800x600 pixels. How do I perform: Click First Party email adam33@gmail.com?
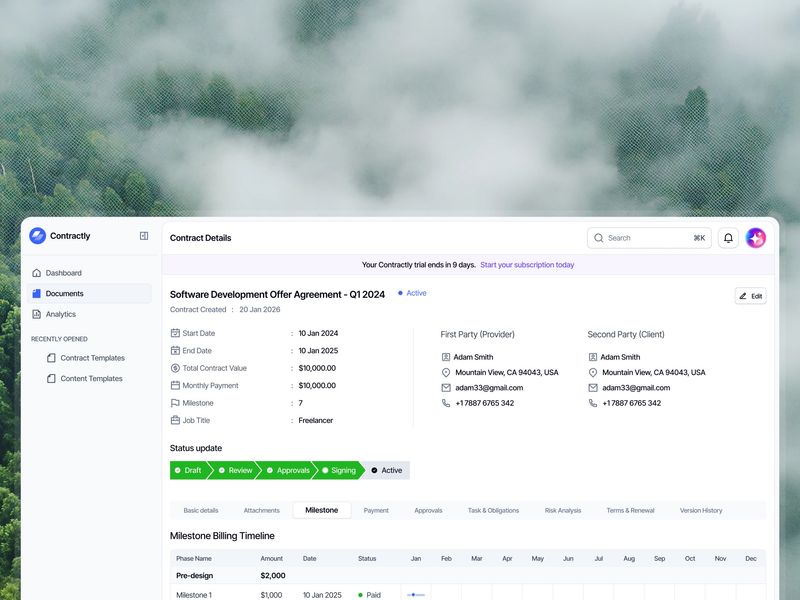pyautogui.click(x=489, y=388)
